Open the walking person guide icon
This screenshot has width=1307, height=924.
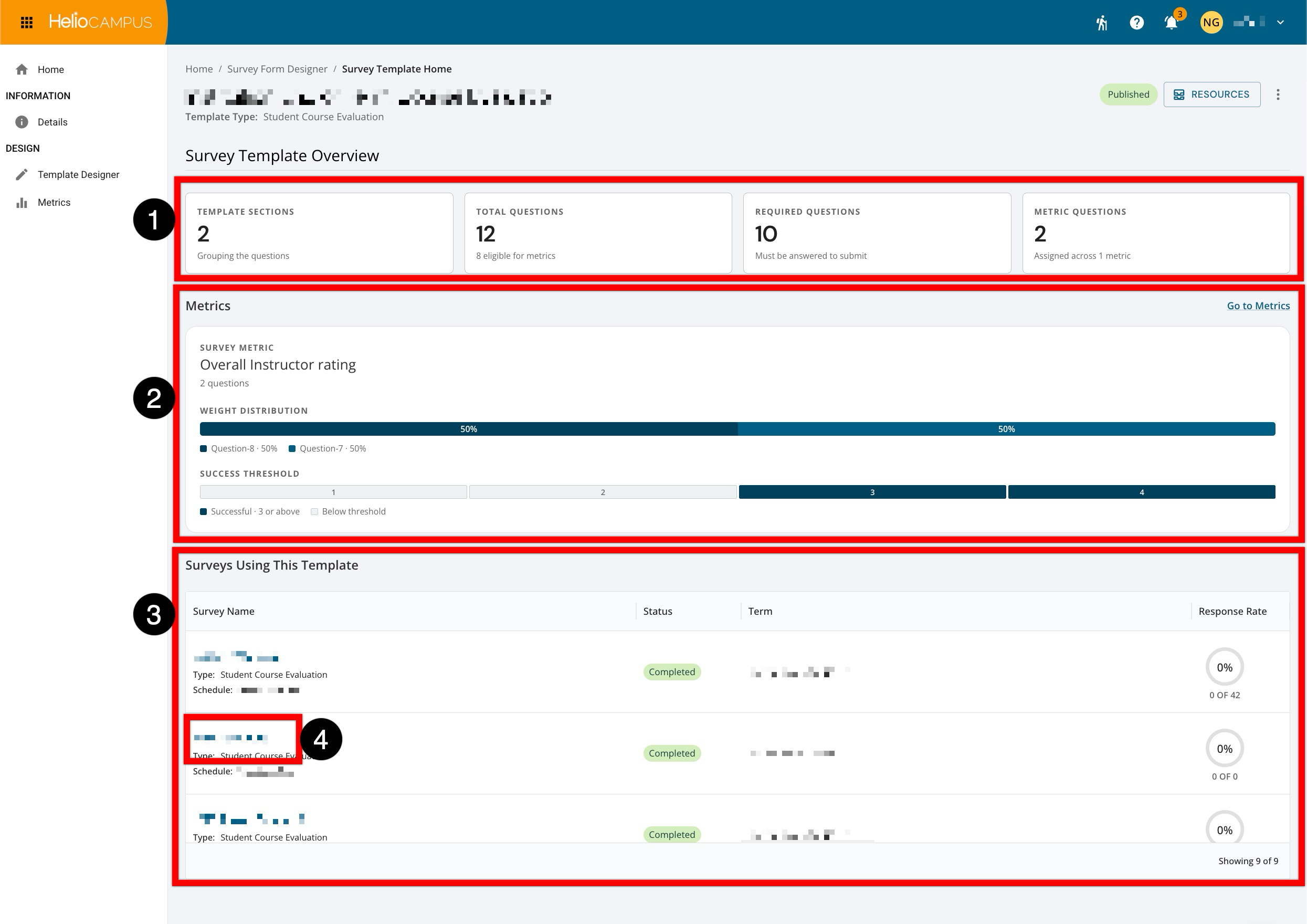click(x=1102, y=22)
